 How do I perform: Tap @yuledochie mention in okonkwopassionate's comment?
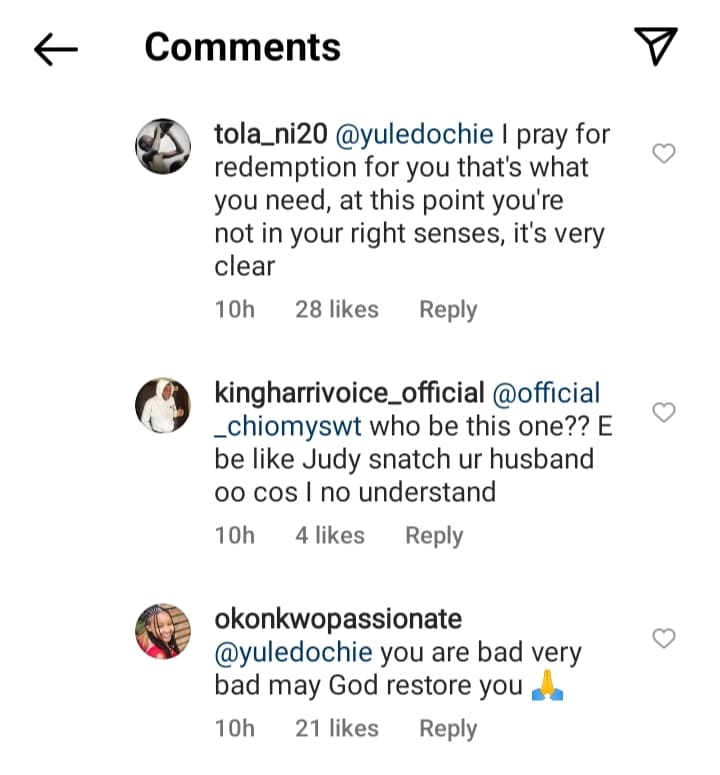tap(294, 653)
